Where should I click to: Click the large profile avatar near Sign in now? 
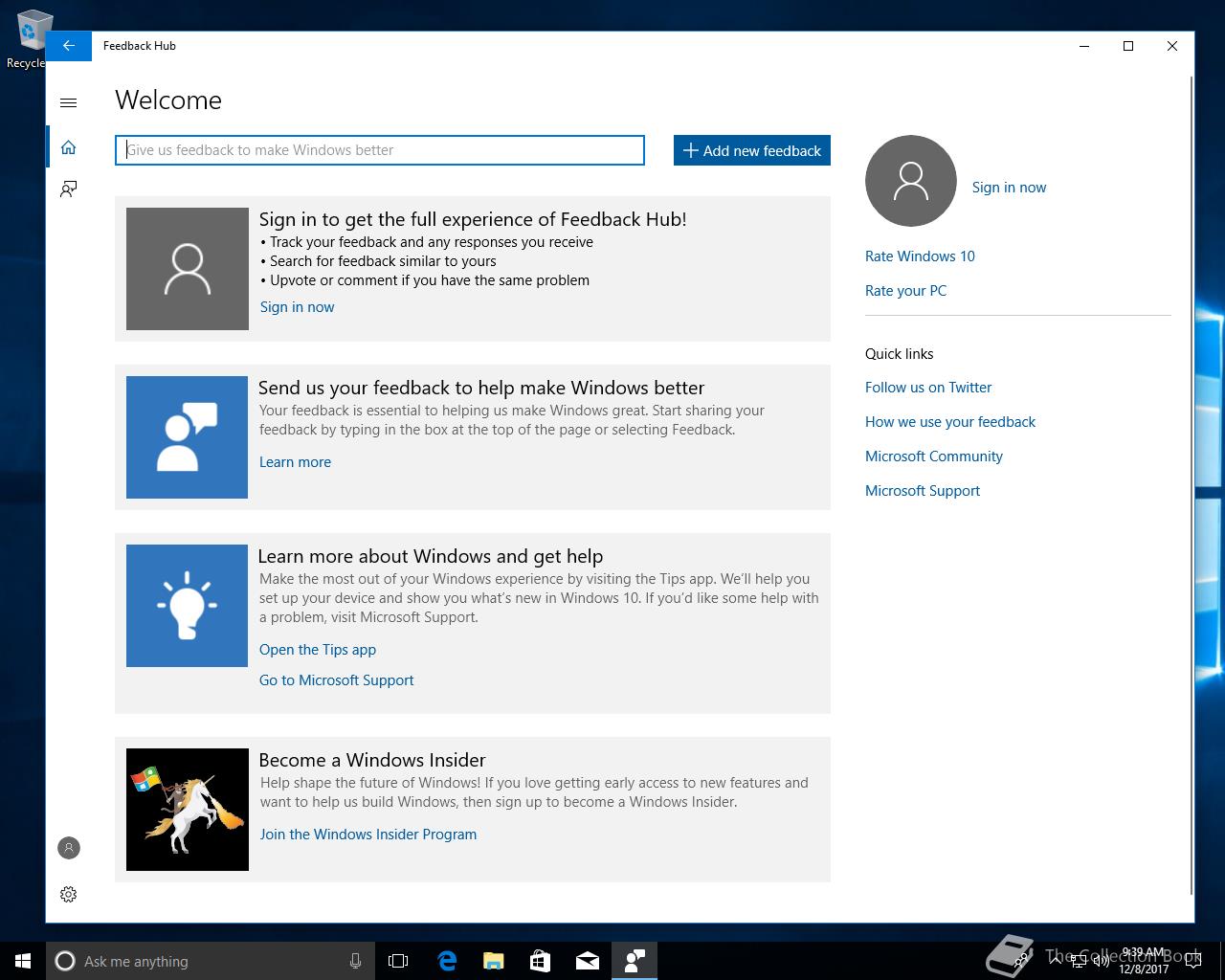pyautogui.click(x=910, y=181)
